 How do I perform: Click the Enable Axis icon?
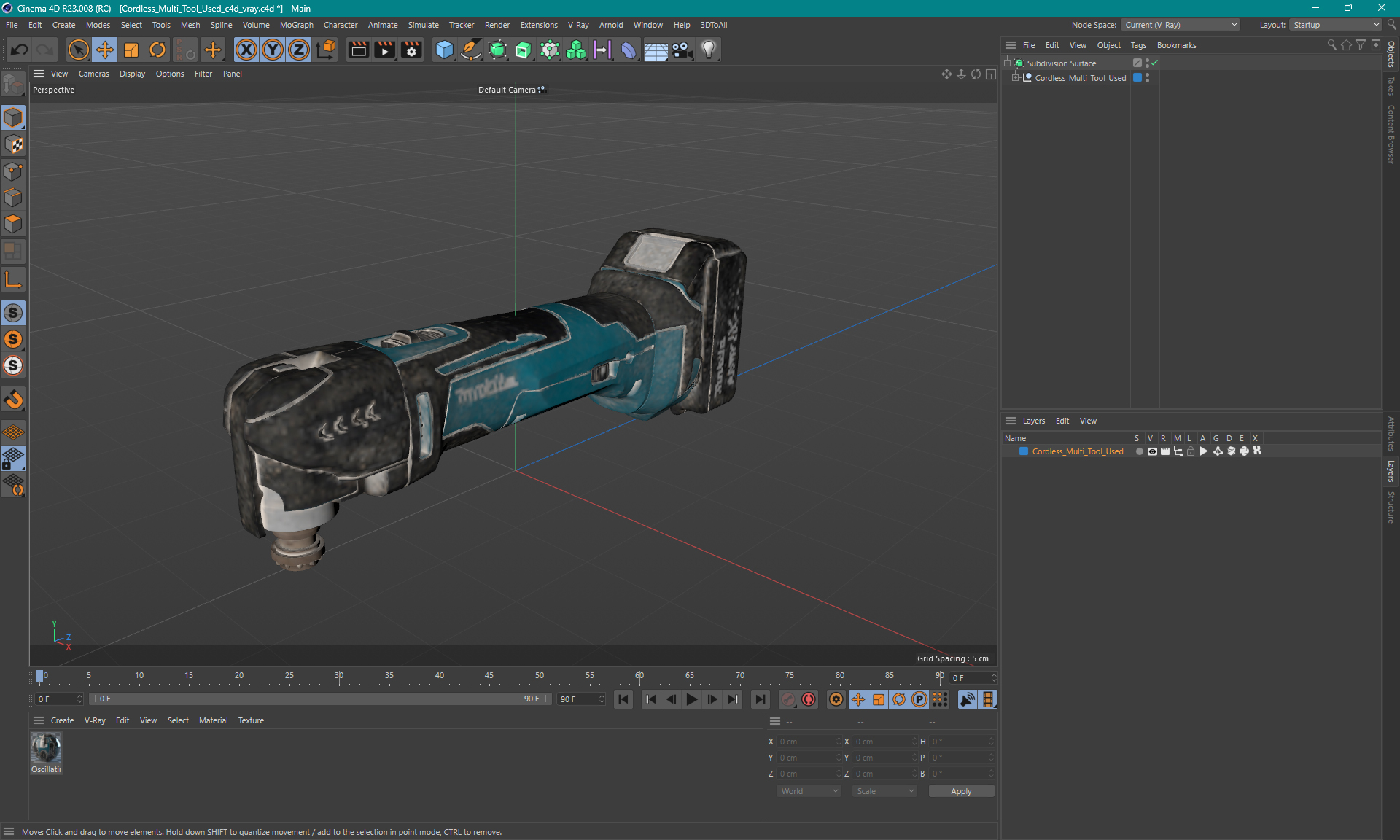pos(13,279)
